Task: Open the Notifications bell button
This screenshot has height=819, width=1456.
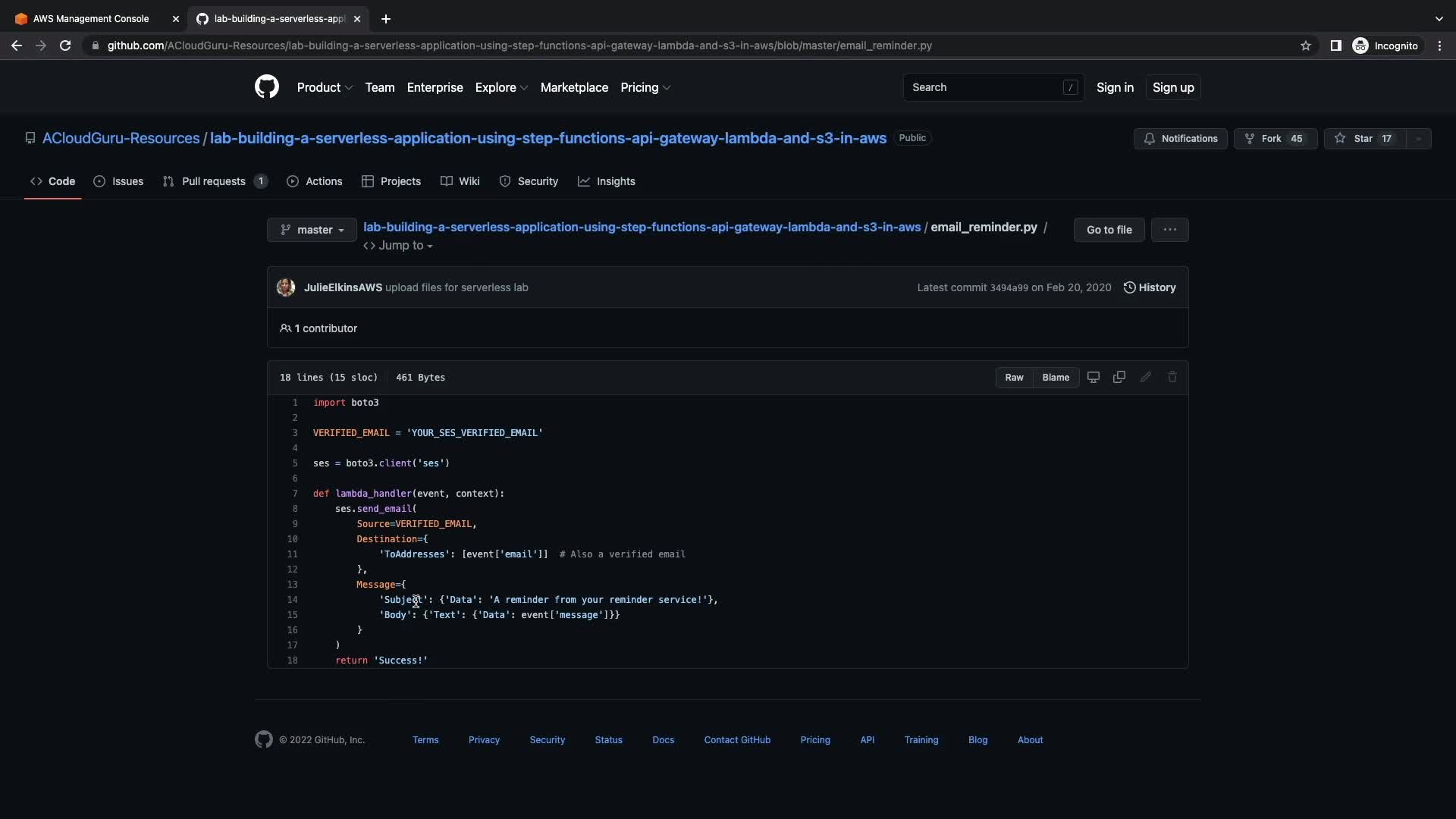Action: [x=1180, y=139]
